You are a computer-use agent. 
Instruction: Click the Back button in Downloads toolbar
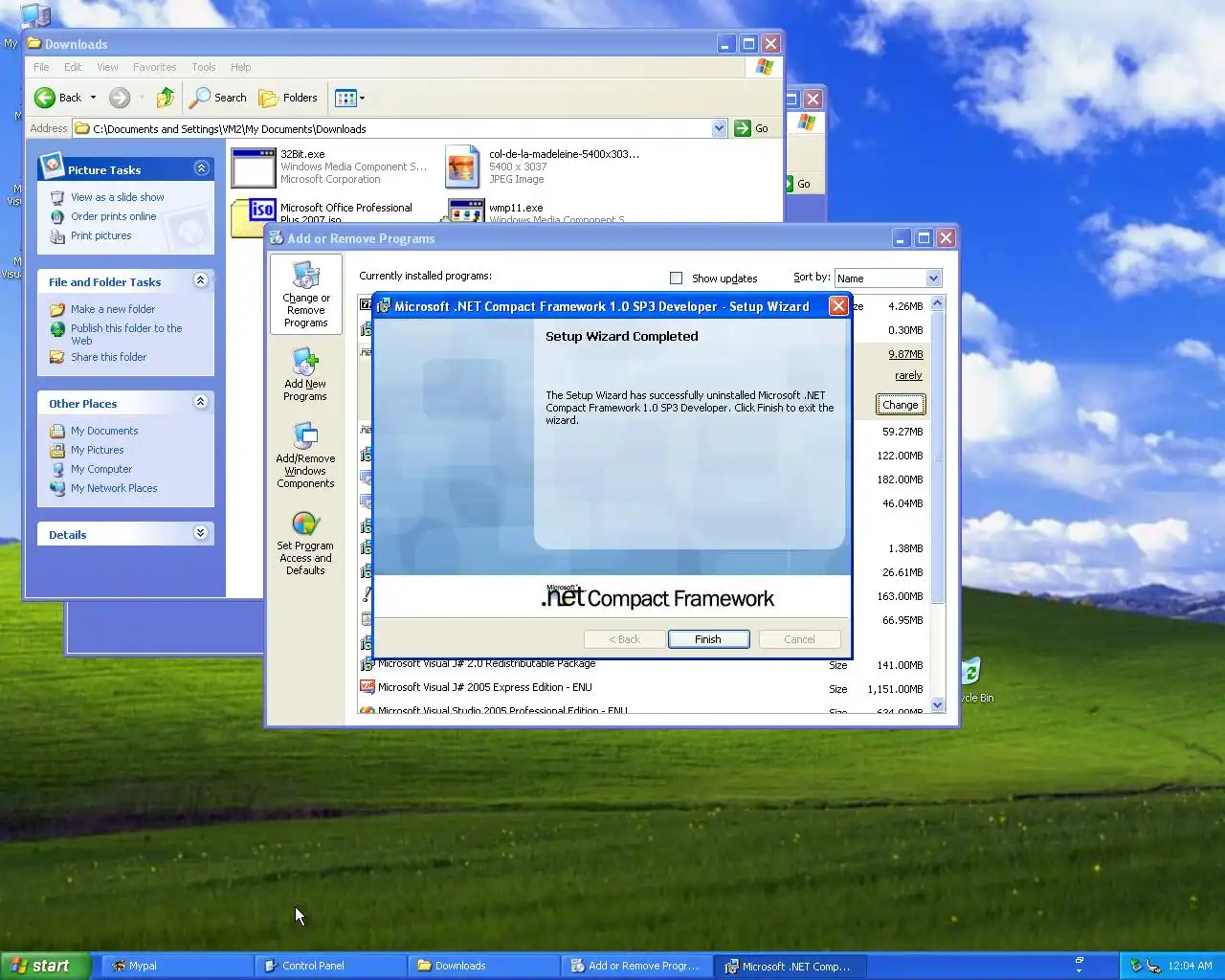tap(57, 98)
